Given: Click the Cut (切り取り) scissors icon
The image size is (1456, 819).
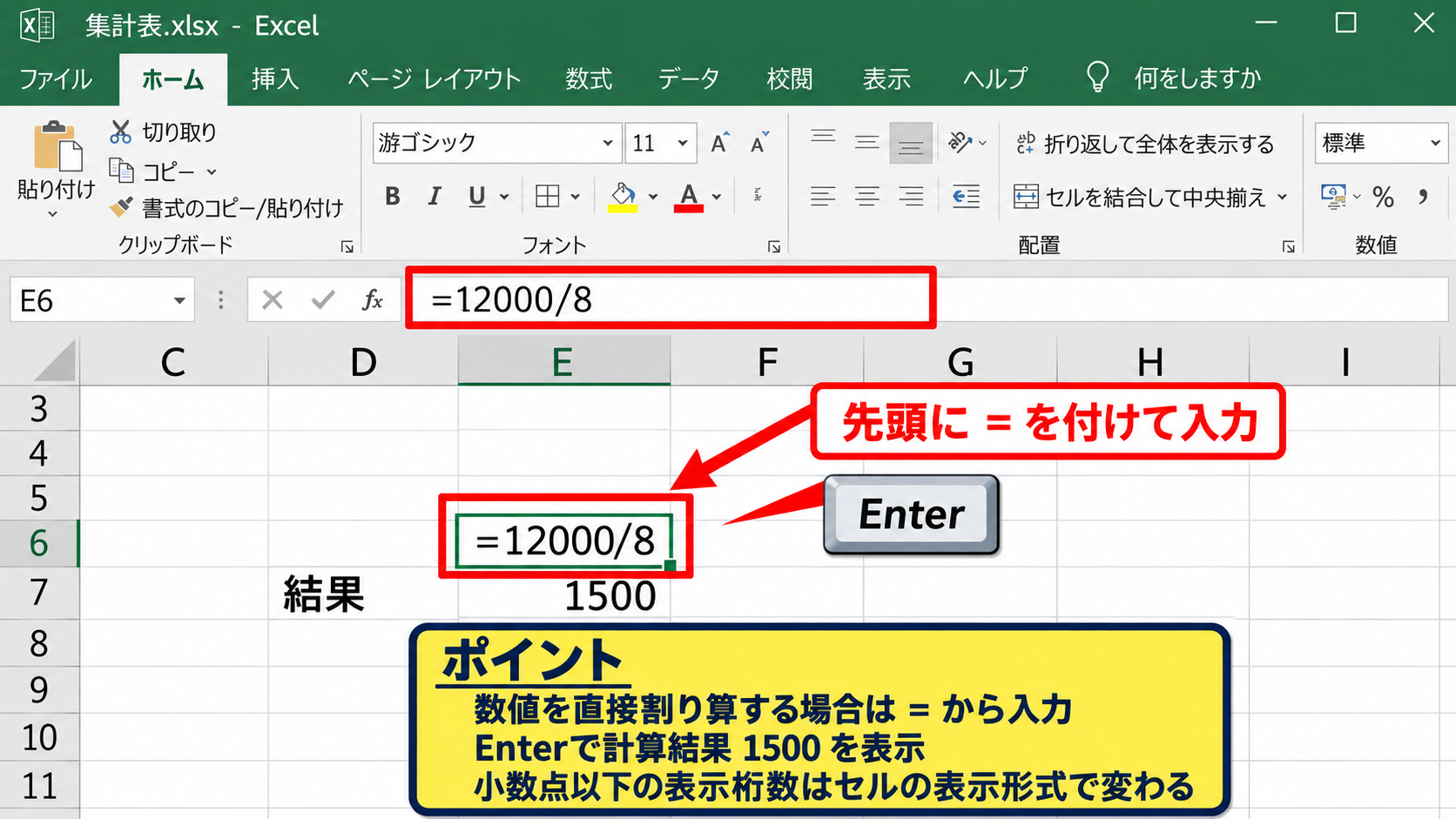Looking at the screenshot, I should [120, 131].
